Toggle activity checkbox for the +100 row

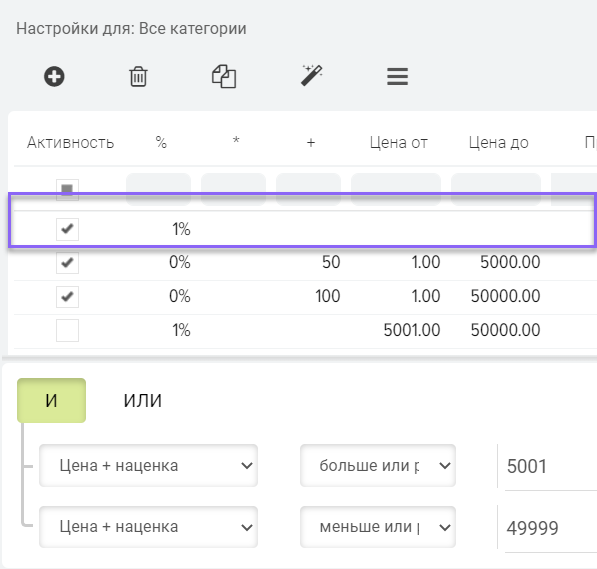coord(67,297)
